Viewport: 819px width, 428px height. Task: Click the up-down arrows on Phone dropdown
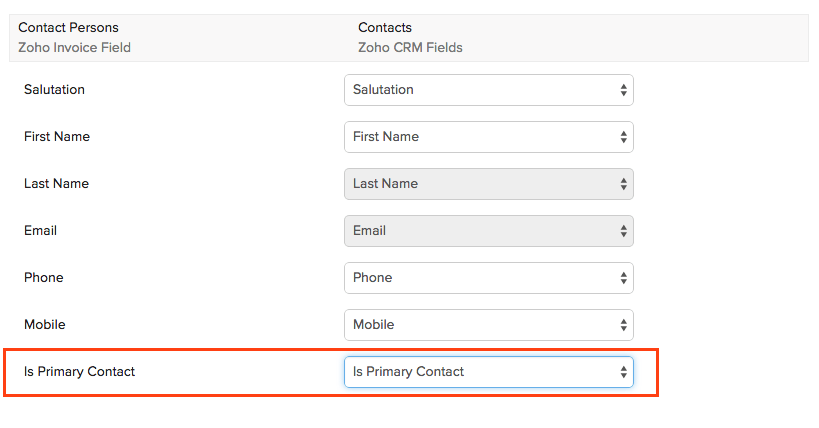[623, 278]
